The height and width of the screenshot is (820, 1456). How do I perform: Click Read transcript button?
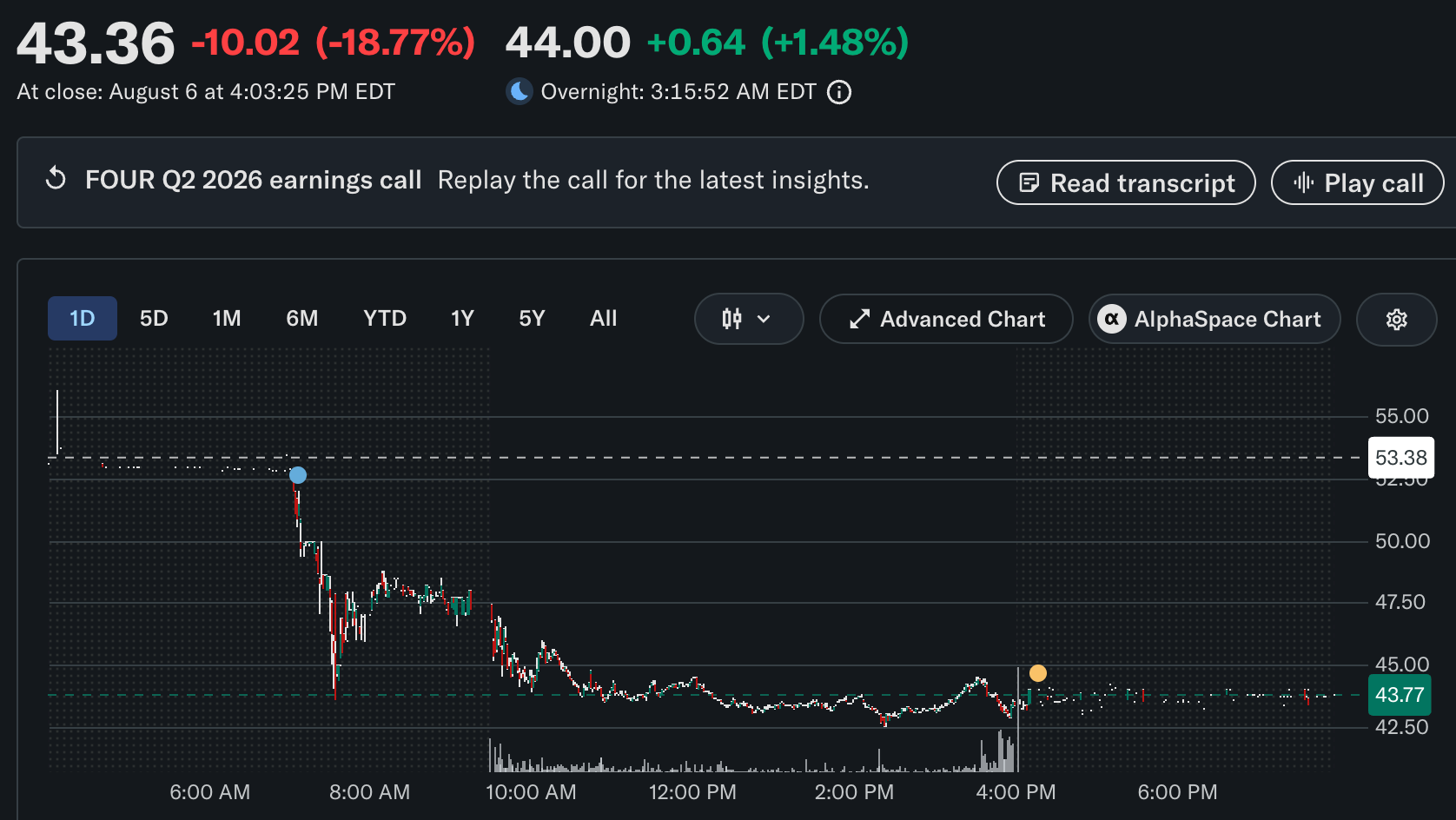click(1126, 182)
